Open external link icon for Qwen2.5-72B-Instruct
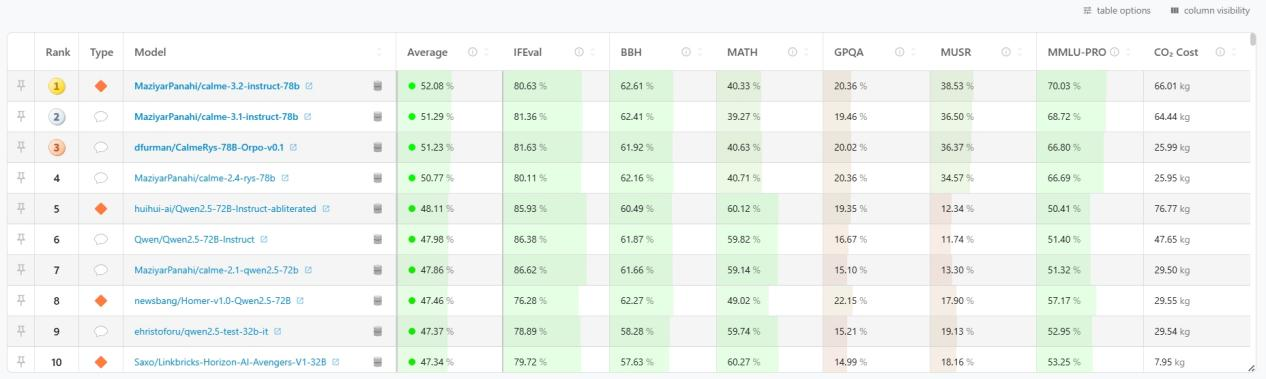Image resolution: width=1266 pixels, height=379 pixels. point(263,239)
